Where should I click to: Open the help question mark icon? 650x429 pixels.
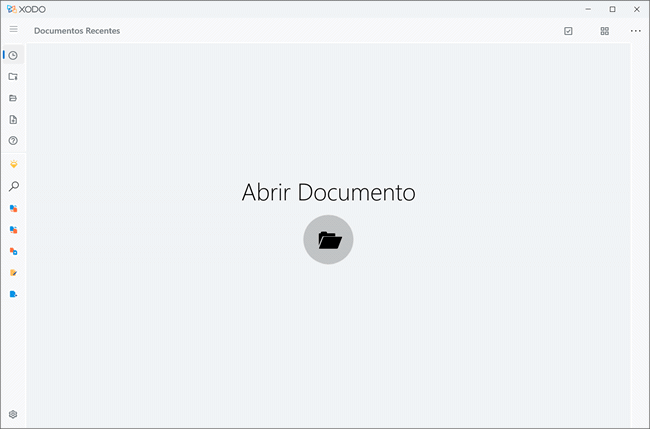(x=13, y=141)
